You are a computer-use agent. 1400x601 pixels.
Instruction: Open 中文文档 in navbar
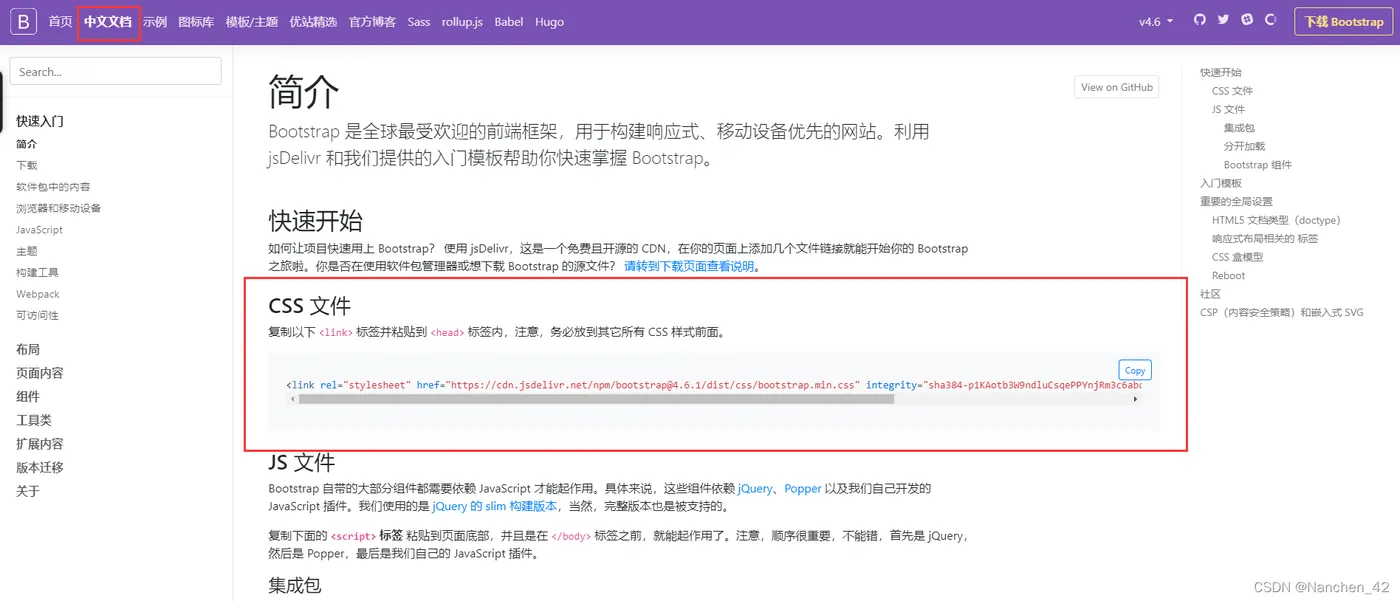click(108, 21)
